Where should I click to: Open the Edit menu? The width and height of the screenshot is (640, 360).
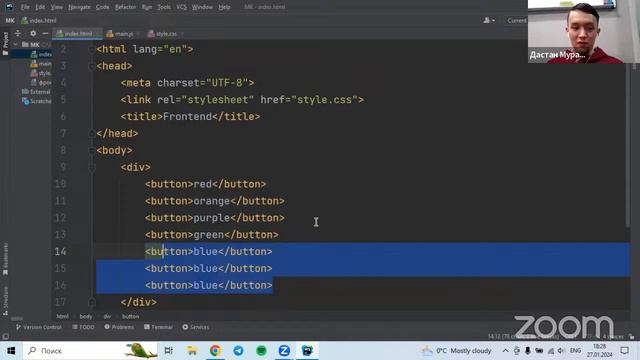click(x=40, y=7)
